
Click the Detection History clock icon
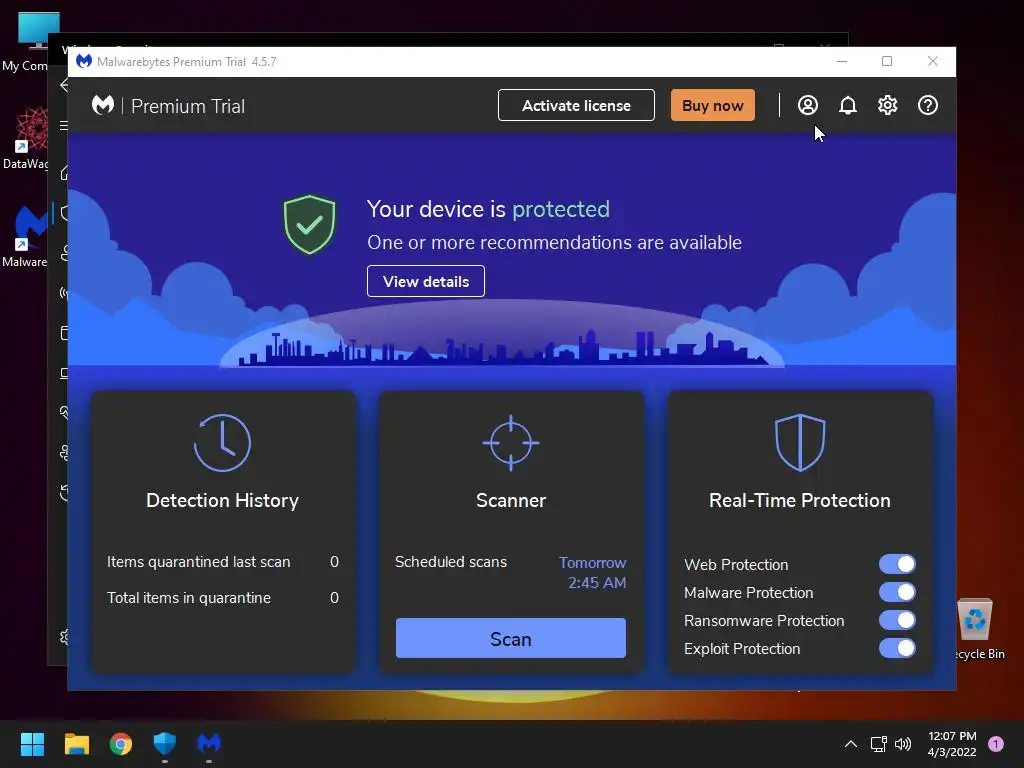click(x=222, y=443)
